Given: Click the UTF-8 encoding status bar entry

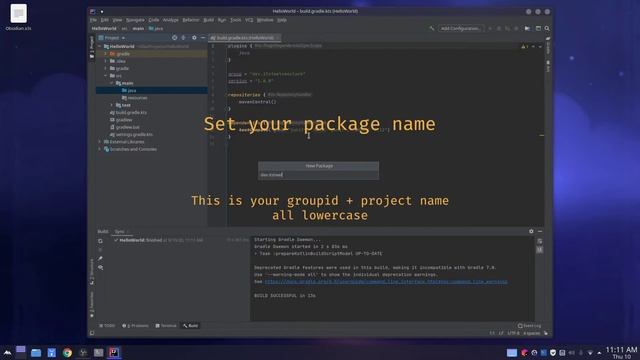Looking at the screenshot, I should coord(513,333).
